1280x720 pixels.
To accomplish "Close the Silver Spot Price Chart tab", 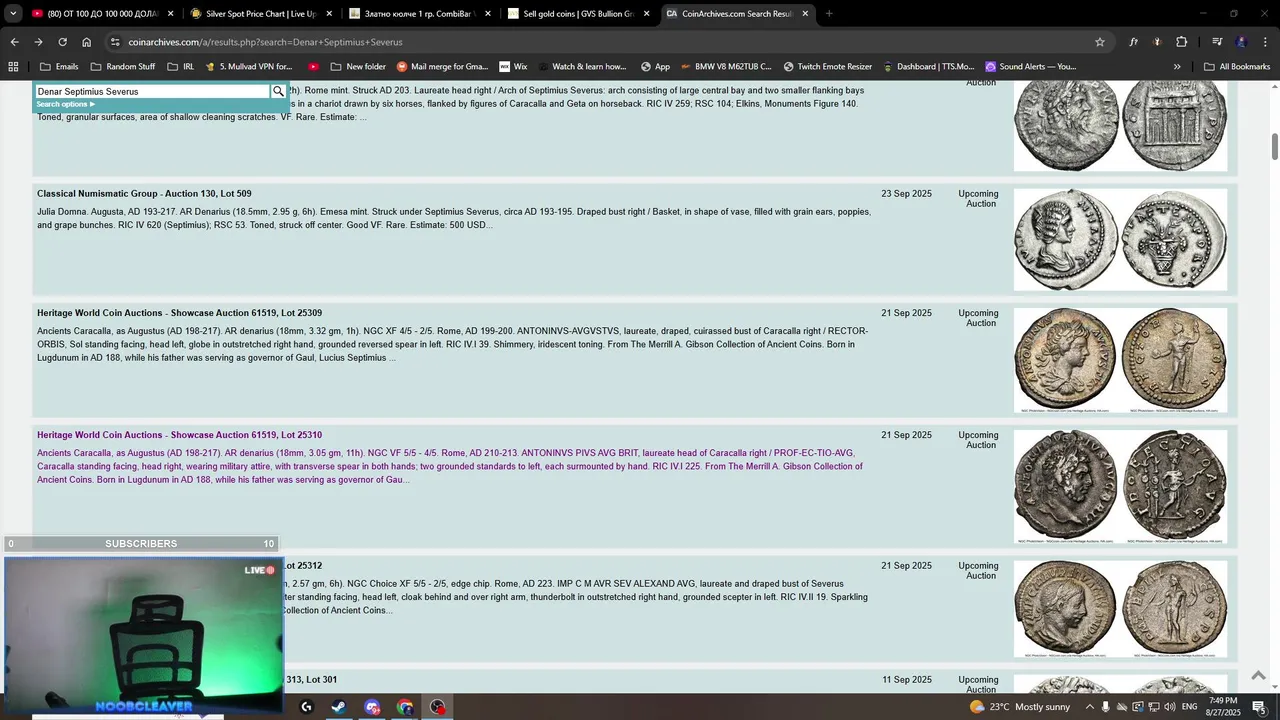I will (x=329, y=14).
